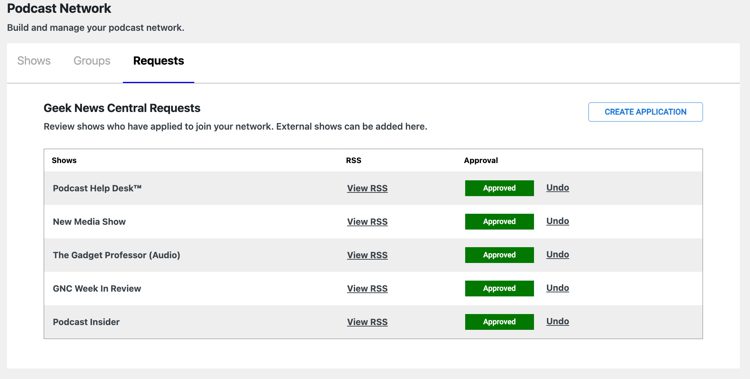This screenshot has width=750, height=379.
Task: Open the Groups tab
Action: click(x=92, y=61)
